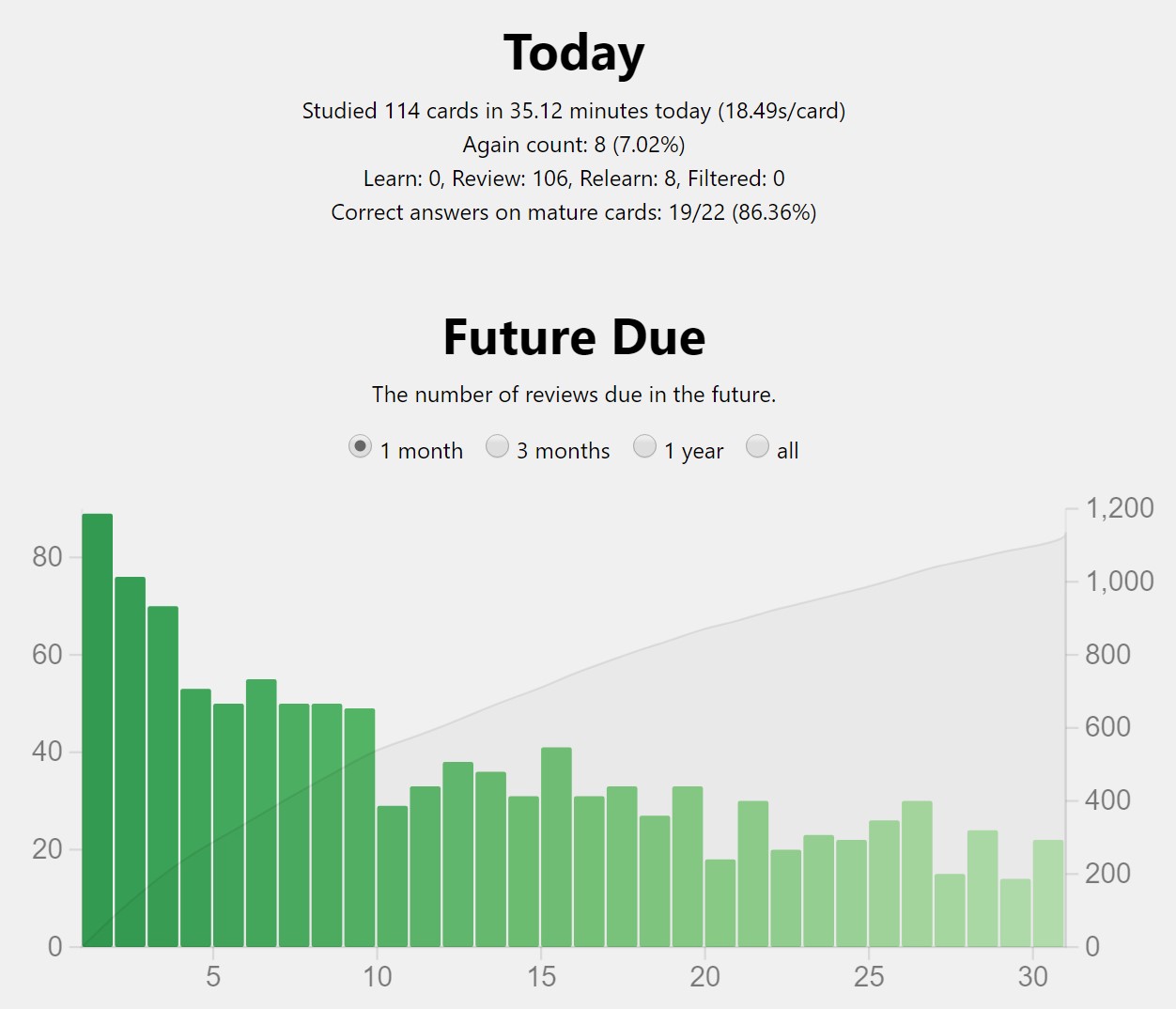
Task: Click the last bar at chart's right end
Action: [1048, 893]
